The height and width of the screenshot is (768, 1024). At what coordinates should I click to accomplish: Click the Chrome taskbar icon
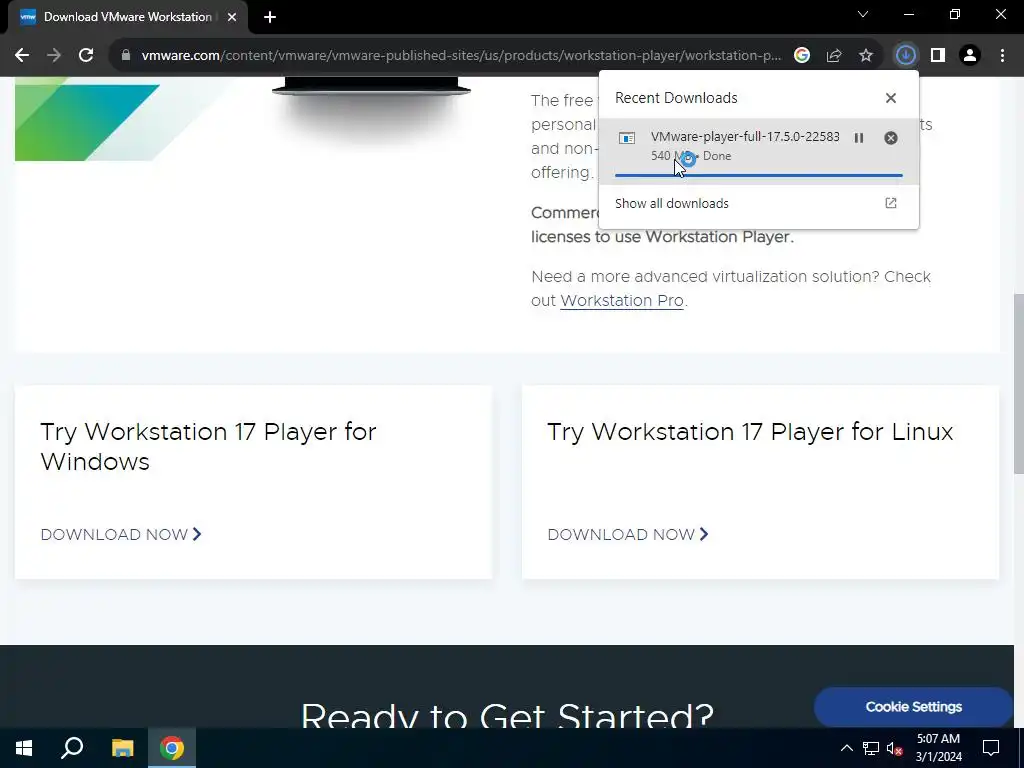tap(172, 748)
